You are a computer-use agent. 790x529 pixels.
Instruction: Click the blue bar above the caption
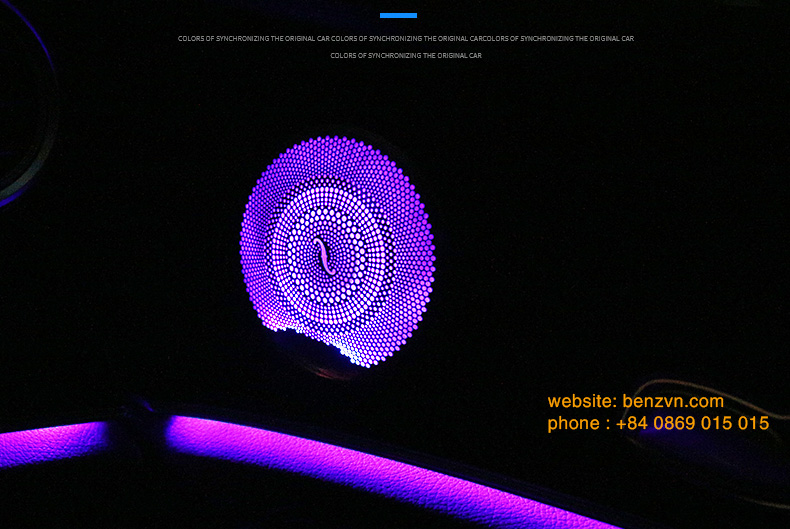398,16
